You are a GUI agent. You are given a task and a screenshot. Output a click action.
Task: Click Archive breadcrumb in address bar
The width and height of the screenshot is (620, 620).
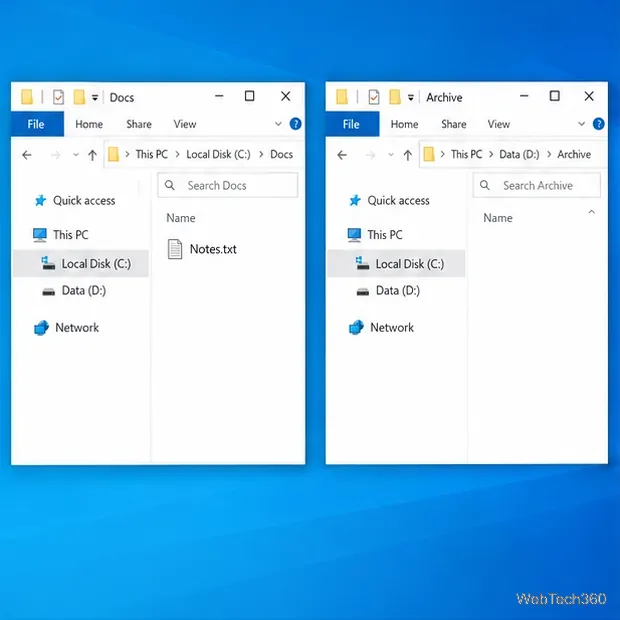click(x=574, y=154)
